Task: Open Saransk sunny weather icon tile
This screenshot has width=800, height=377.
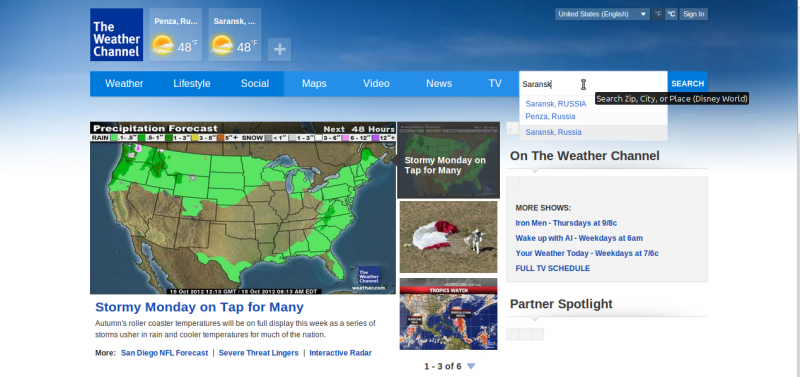Action: pos(235,35)
